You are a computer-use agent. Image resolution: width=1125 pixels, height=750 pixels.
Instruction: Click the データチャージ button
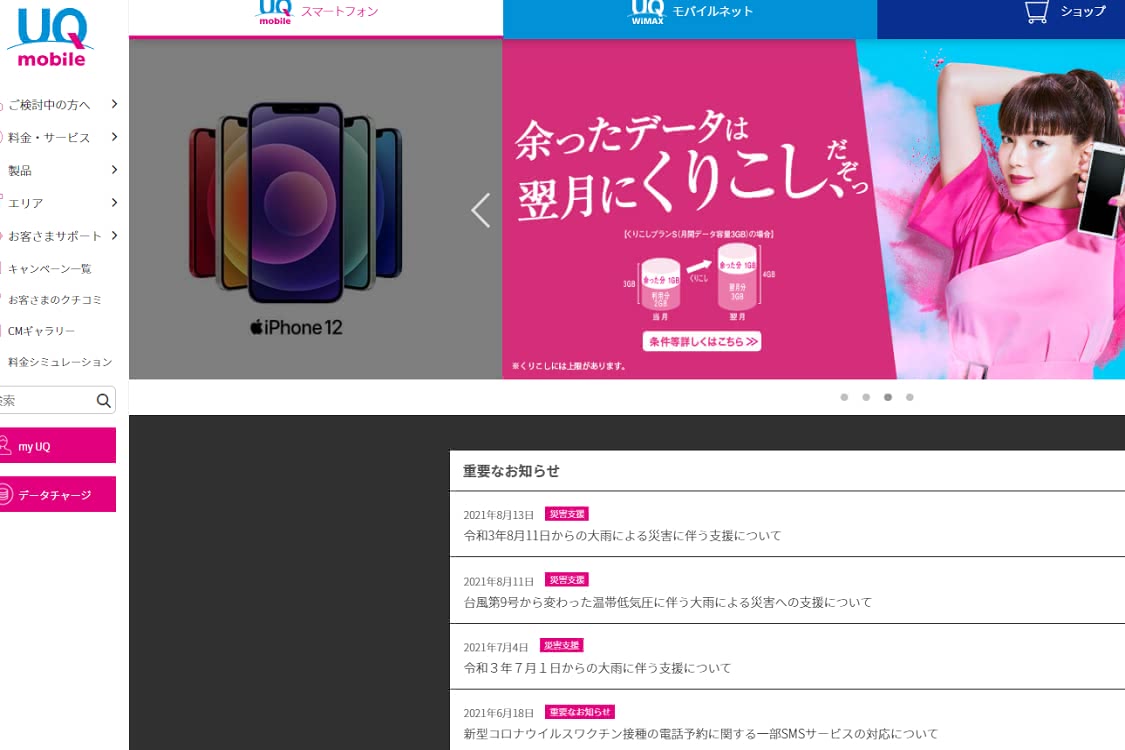57,494
